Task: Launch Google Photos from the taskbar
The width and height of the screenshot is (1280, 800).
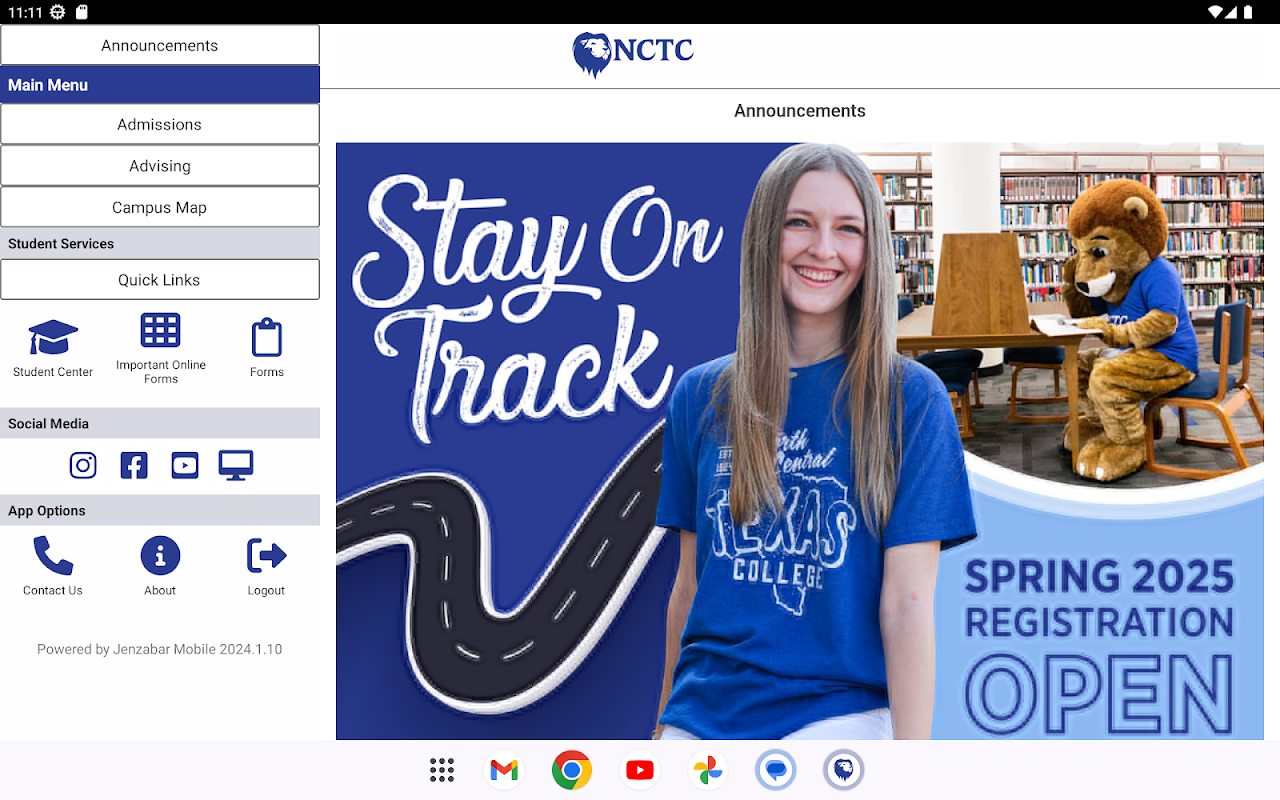Action: (708, 770)
